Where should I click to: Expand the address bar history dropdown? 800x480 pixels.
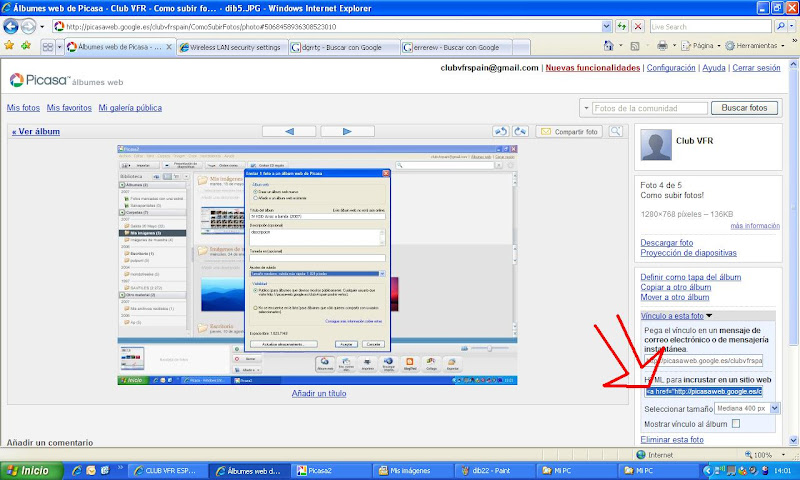click(x=606, y=27)
